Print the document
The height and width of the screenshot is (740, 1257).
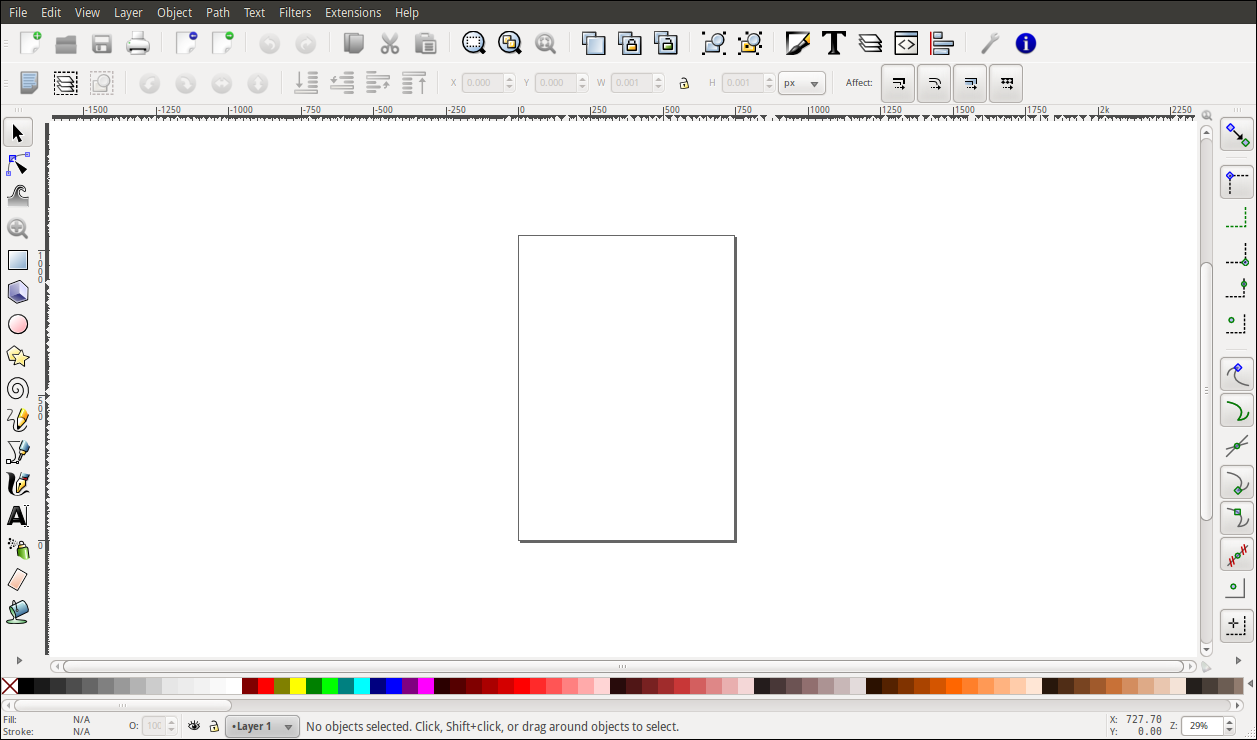(x=138, y=43)
